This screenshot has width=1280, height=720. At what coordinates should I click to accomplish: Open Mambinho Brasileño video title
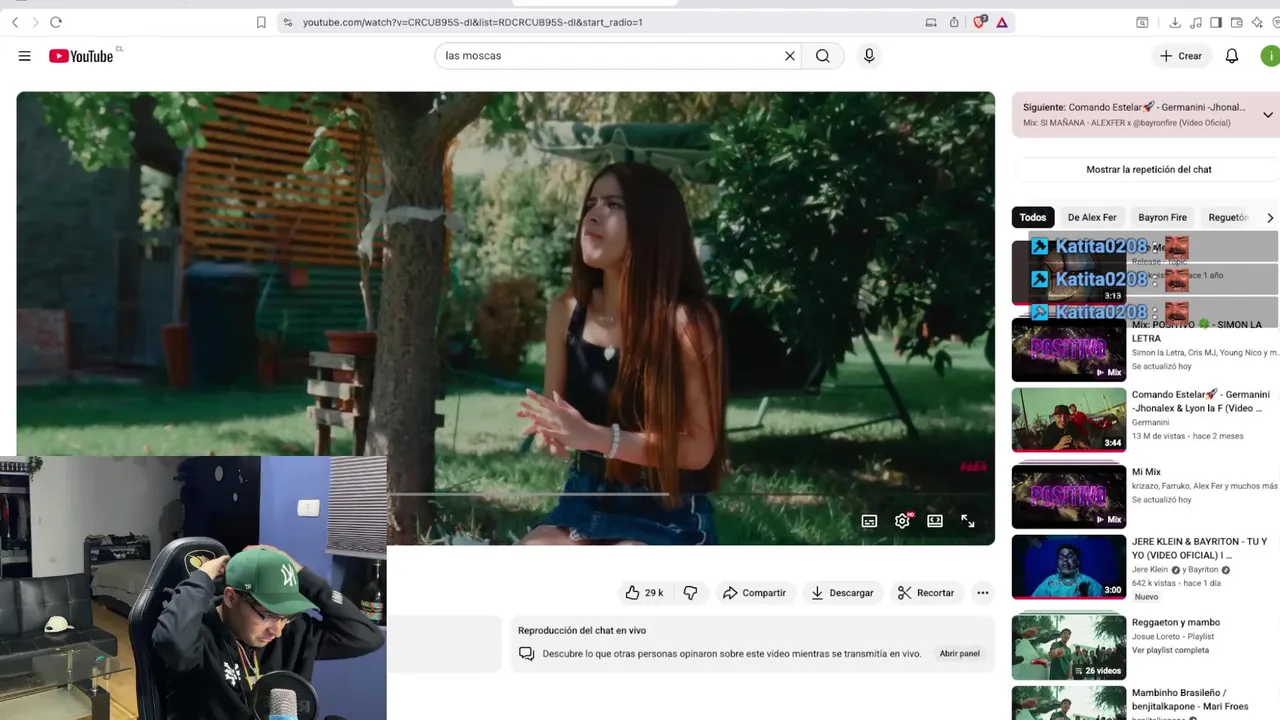[1190, 699]
